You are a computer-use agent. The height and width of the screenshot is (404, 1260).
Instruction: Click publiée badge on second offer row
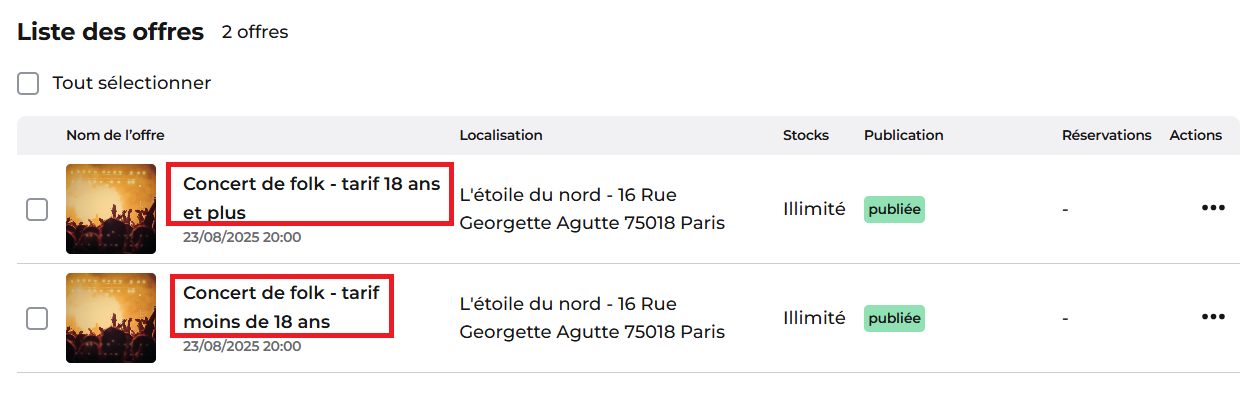[894, 318]
